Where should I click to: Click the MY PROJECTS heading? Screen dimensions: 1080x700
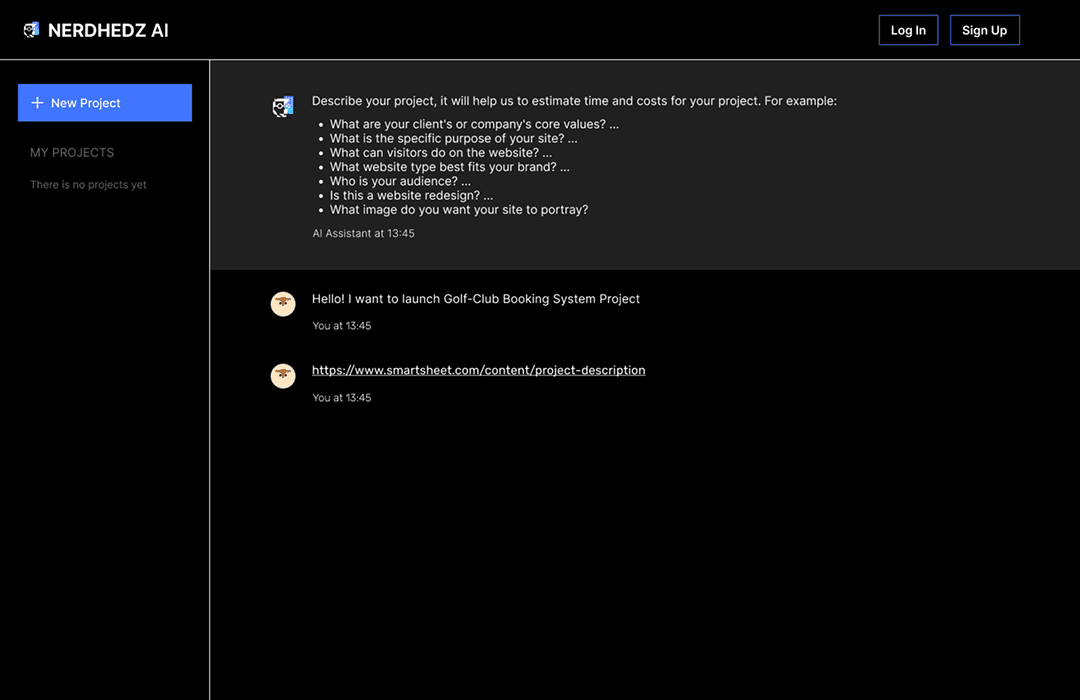(x=72, y=152)
